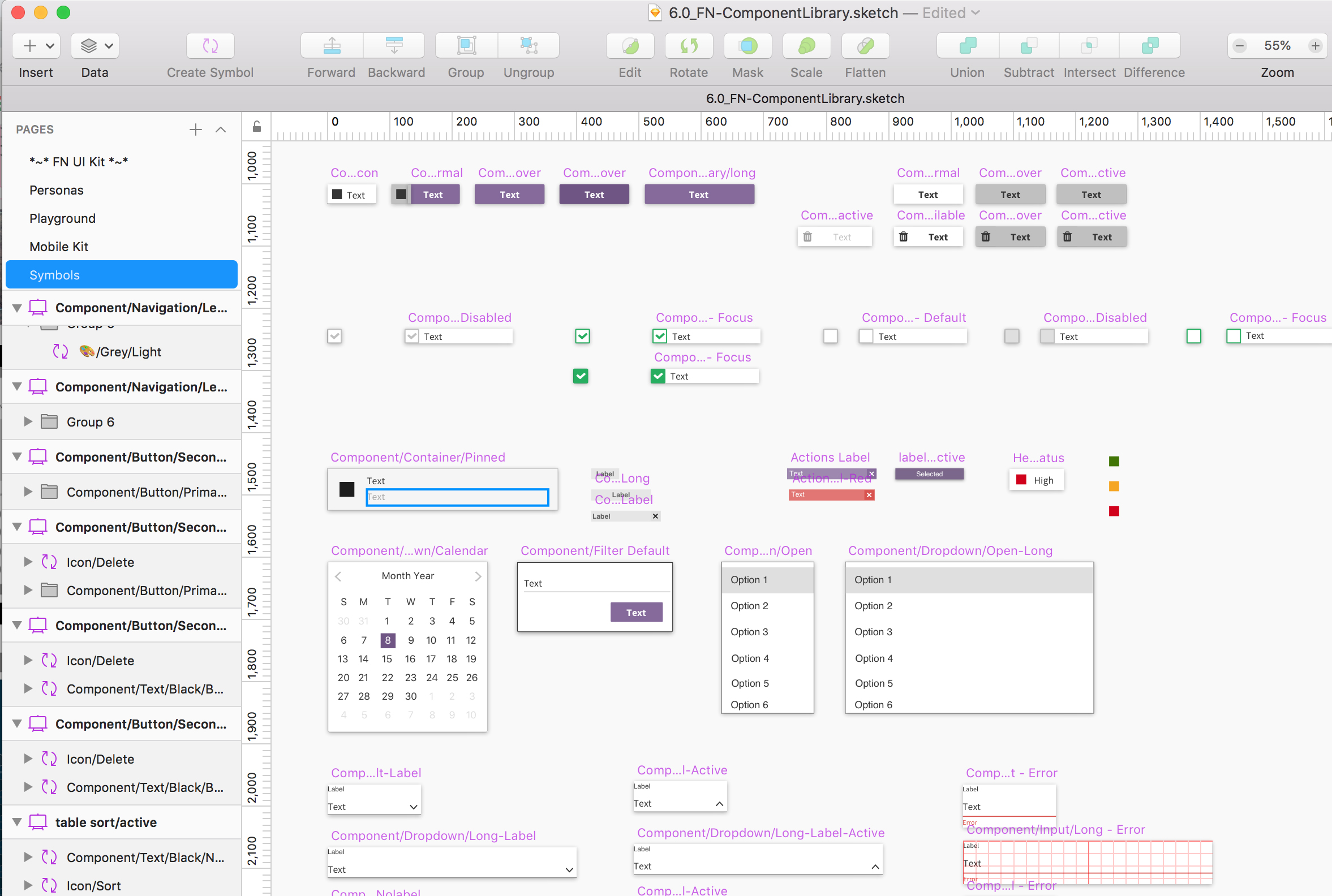Select the Symbols page
The height and width of the screenshot is (896, 1332).
[x=121, y=275]
